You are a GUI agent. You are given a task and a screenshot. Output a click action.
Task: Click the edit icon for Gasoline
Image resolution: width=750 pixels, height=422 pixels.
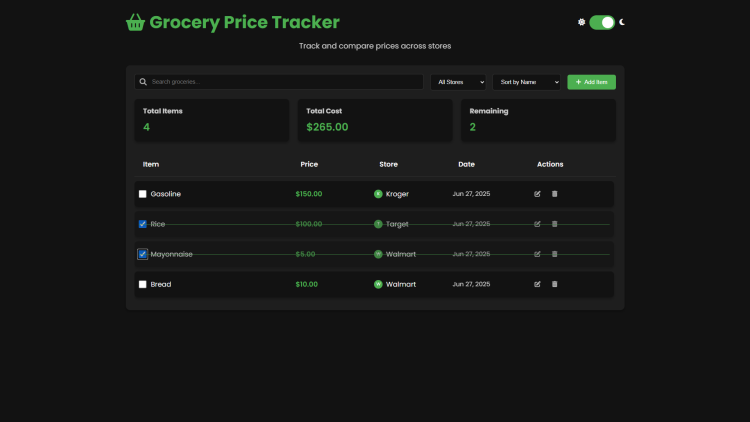[x=537, y=194]
